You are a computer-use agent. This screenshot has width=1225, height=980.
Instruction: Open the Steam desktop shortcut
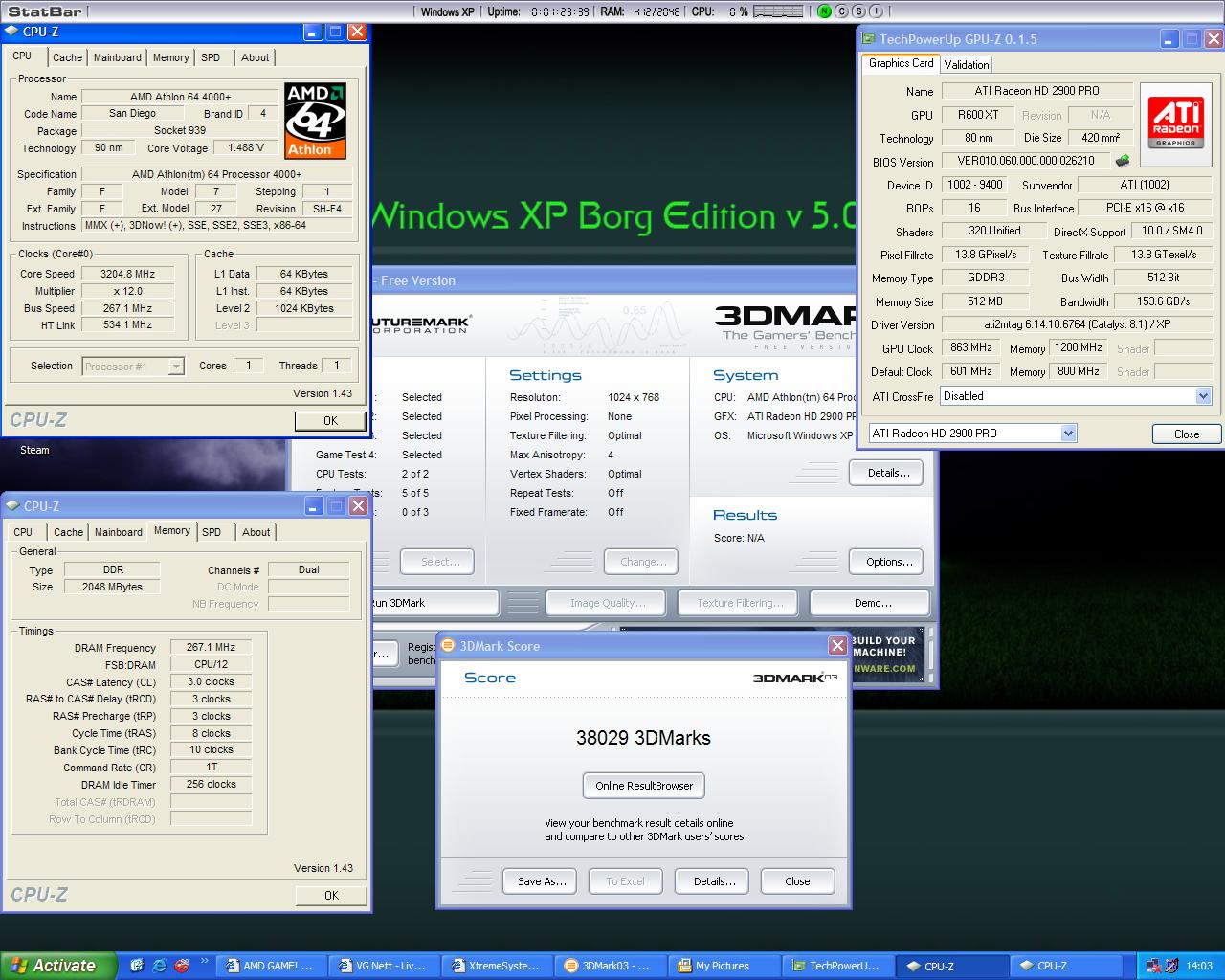coord(34,450)
